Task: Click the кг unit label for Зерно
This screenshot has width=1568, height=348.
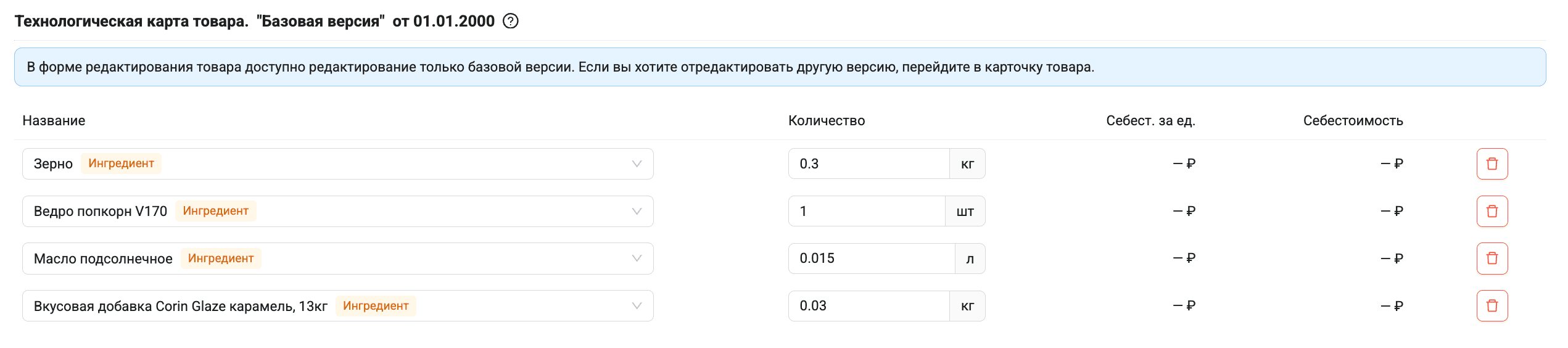Action: coord(967,164)
